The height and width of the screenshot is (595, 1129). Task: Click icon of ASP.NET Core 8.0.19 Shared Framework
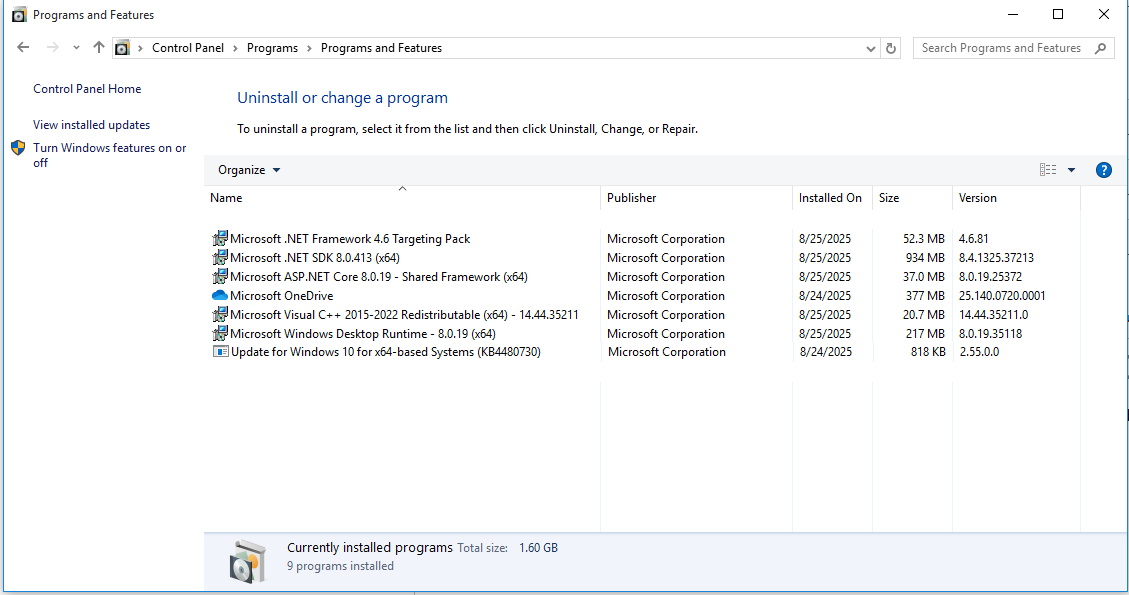220,277
